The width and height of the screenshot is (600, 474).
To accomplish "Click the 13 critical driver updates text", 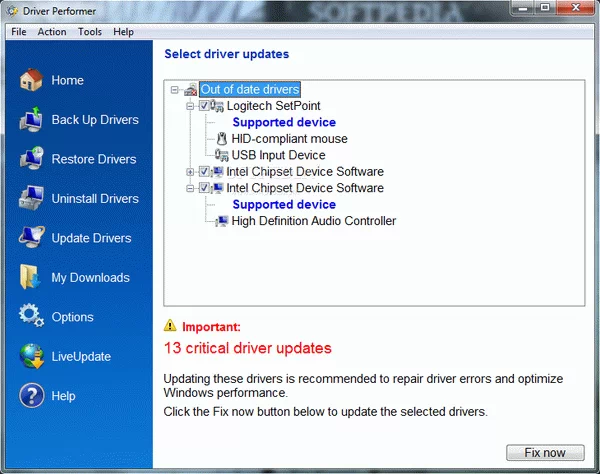I will tap(248, 348).
